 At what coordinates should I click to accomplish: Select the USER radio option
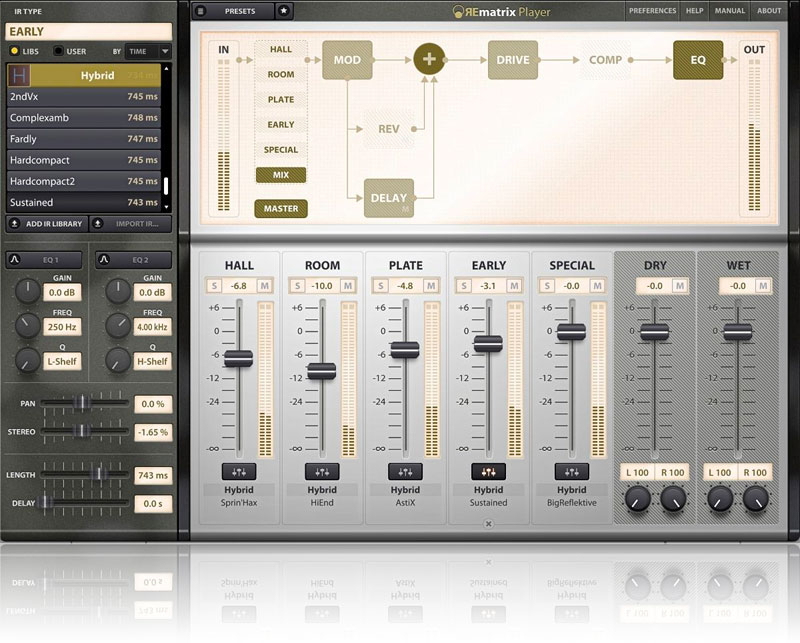point(58,51)
